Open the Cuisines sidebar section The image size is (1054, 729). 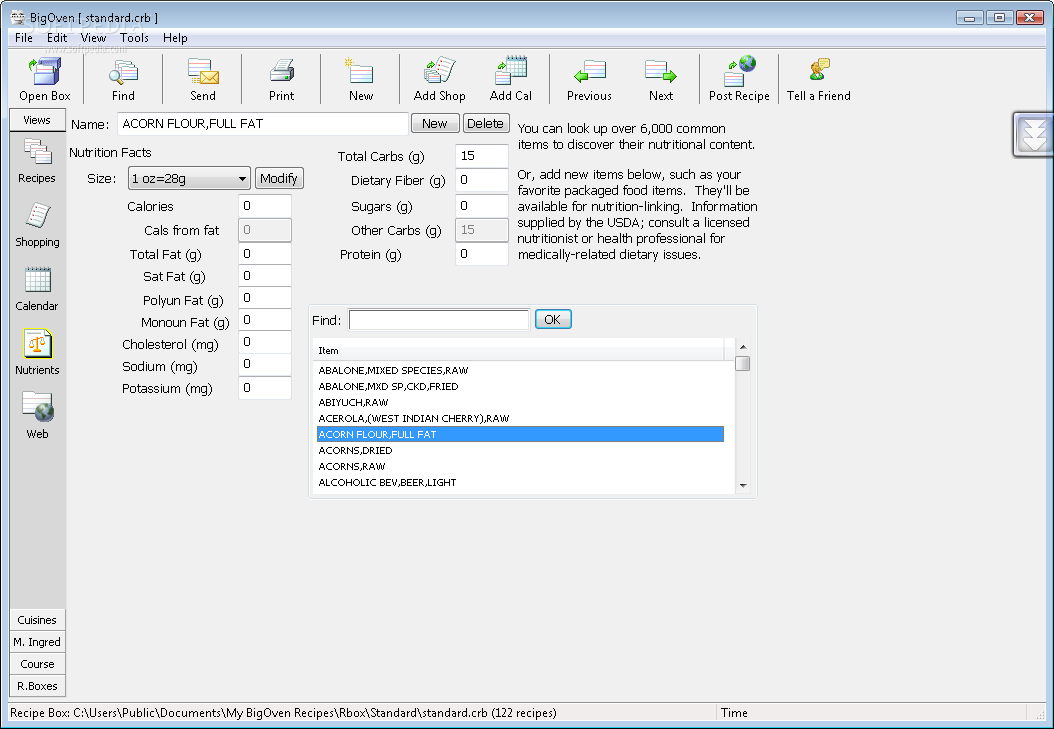(37, 619)
